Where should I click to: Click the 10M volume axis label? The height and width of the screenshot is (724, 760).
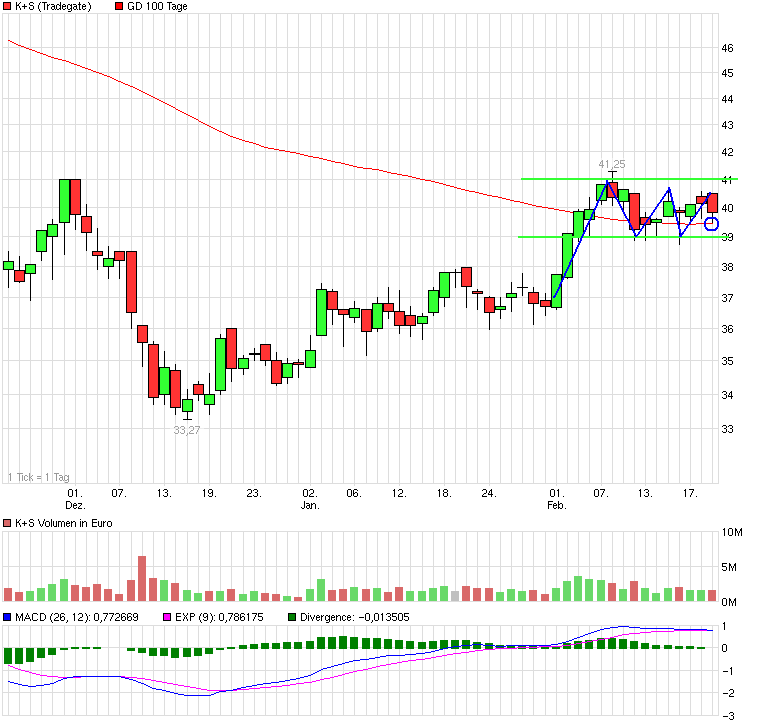[x=732, y=532]
